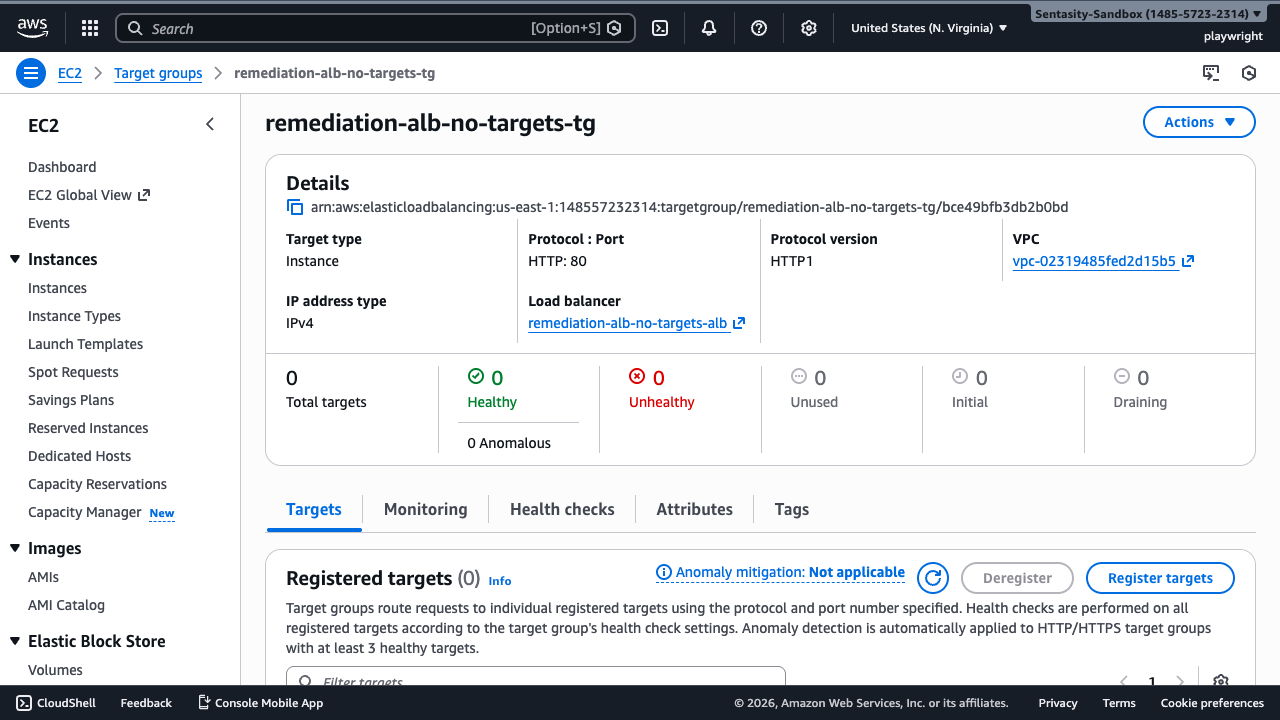1280x720 pixels.
Task: Collapse the Instances section in sidebar
Action: 15,260
